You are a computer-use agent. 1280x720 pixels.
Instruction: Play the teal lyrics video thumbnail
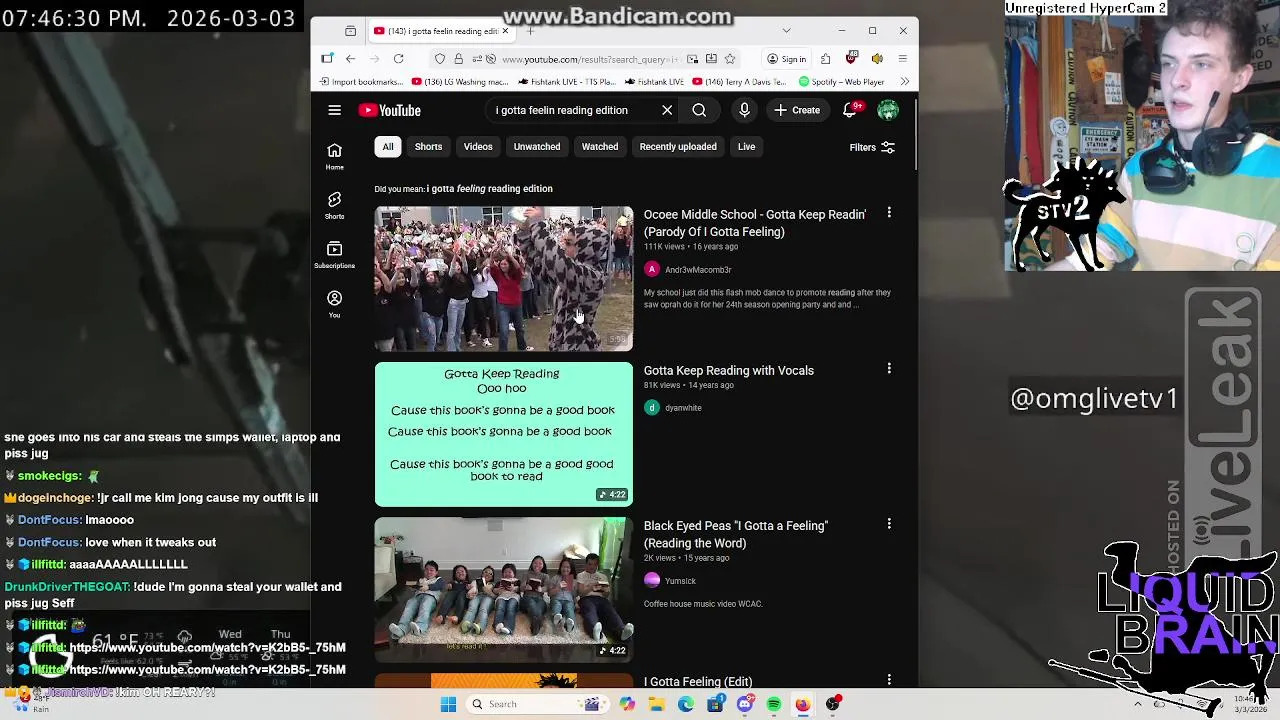click(x=504, y=434)
